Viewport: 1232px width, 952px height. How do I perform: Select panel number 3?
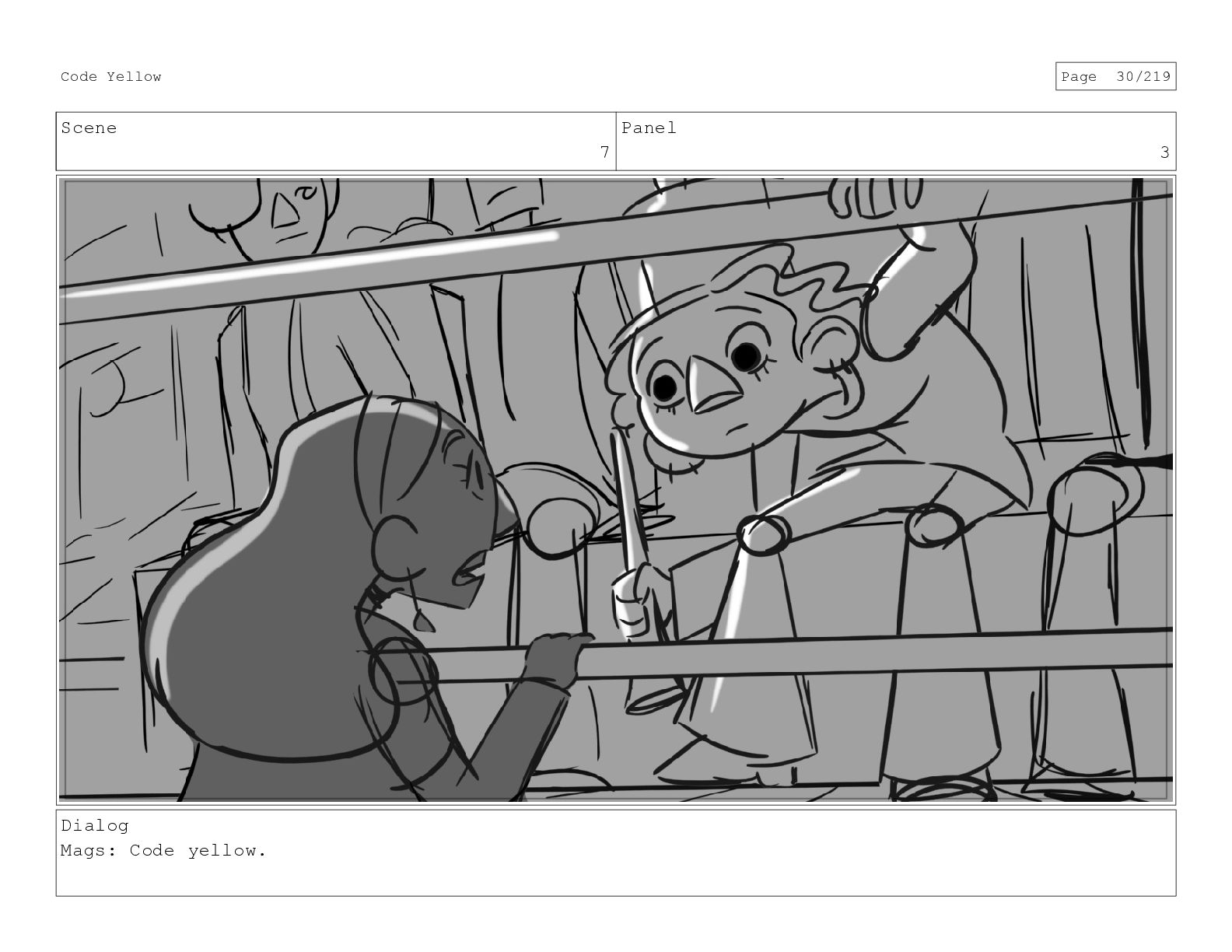[x=1164, y=152]
